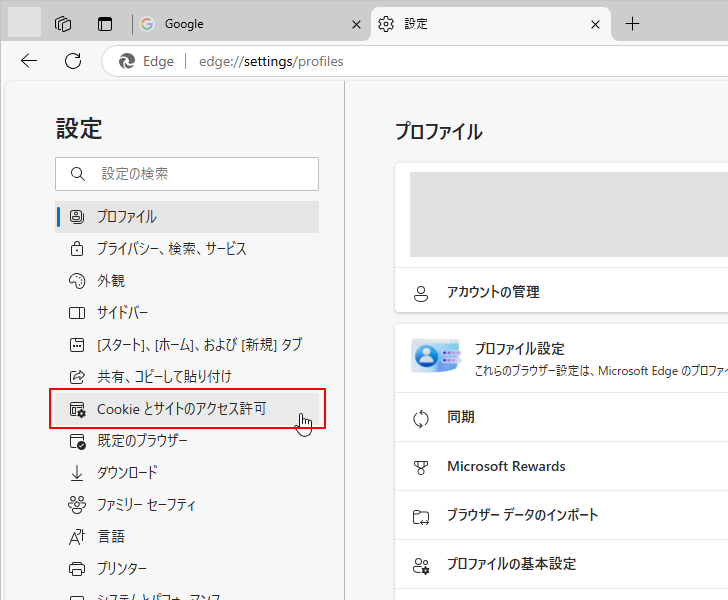
Task: Go back using the browser back arrow
Action: 29,61
